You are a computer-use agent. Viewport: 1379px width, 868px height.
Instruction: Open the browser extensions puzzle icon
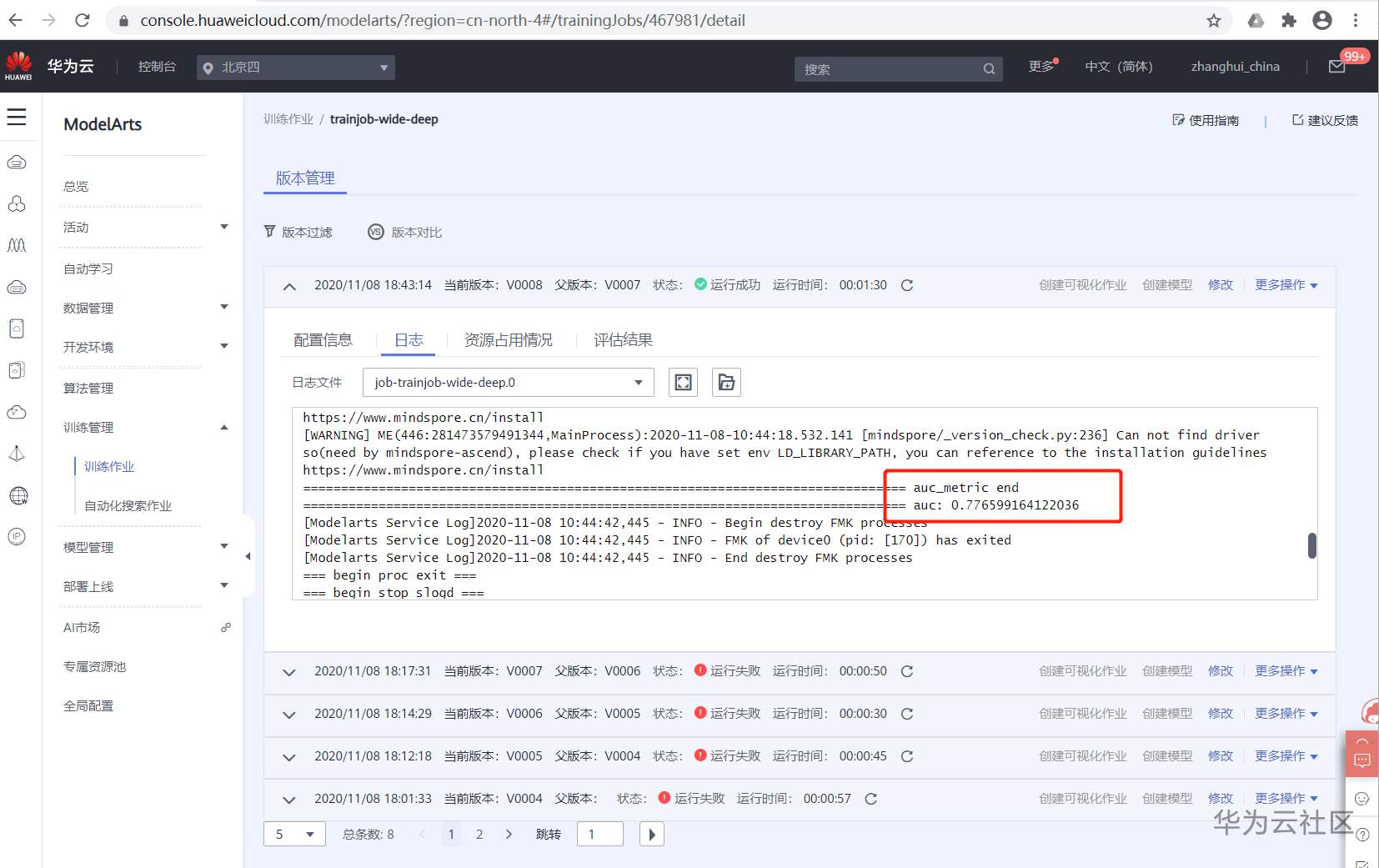coord(1289,20)
